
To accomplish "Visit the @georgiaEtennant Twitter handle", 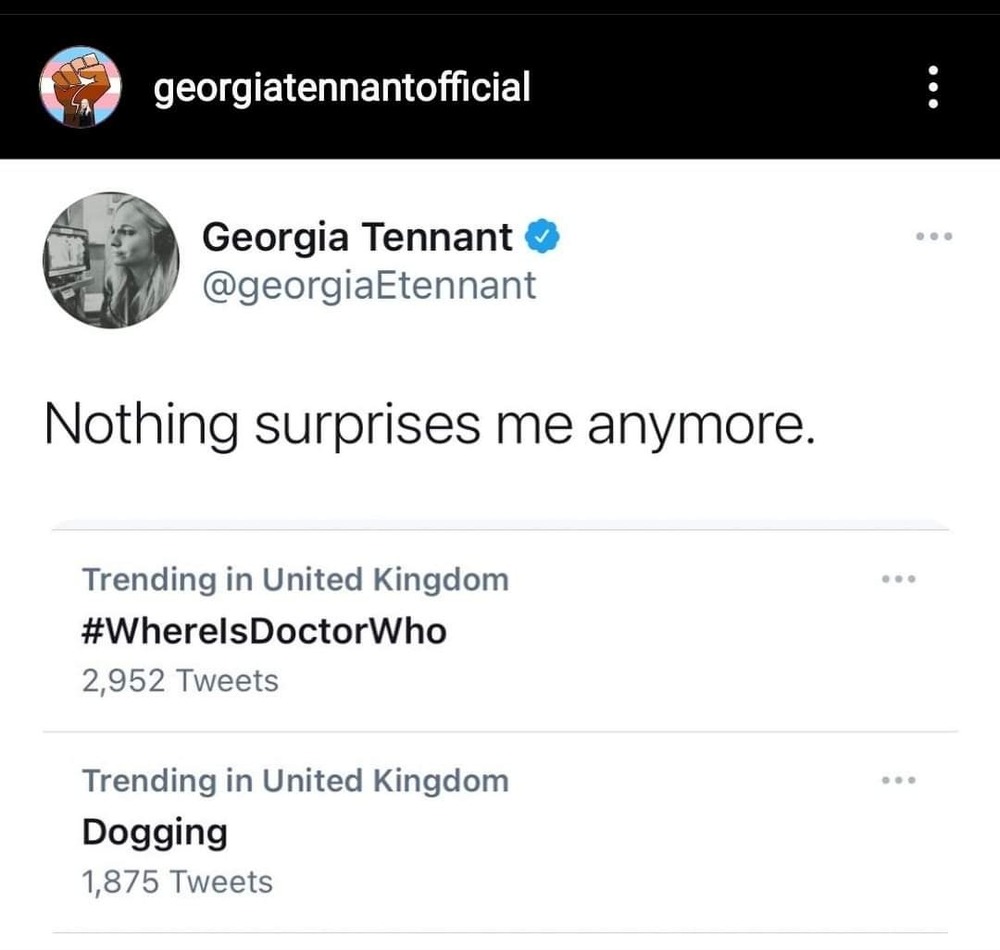I will click(x=369, y=286).
